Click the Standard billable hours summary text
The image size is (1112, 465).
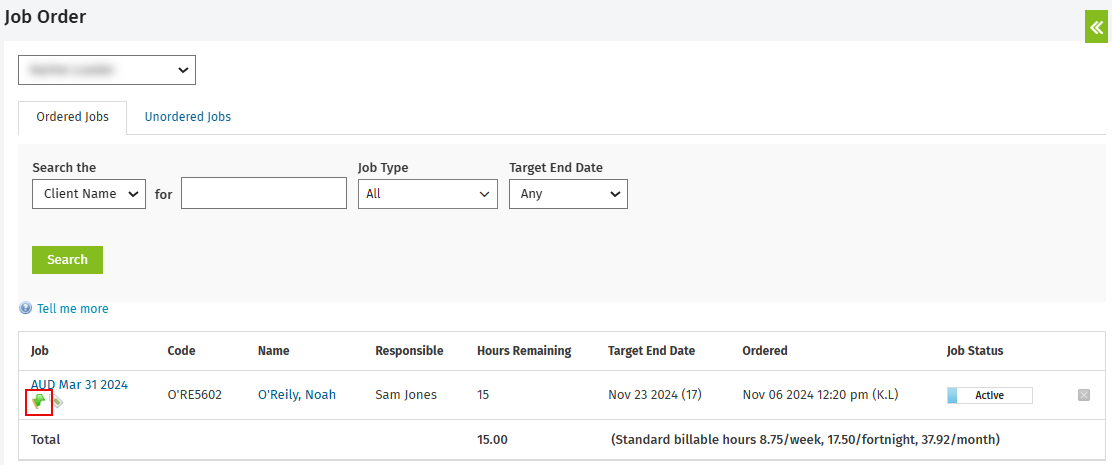(805, 439)
